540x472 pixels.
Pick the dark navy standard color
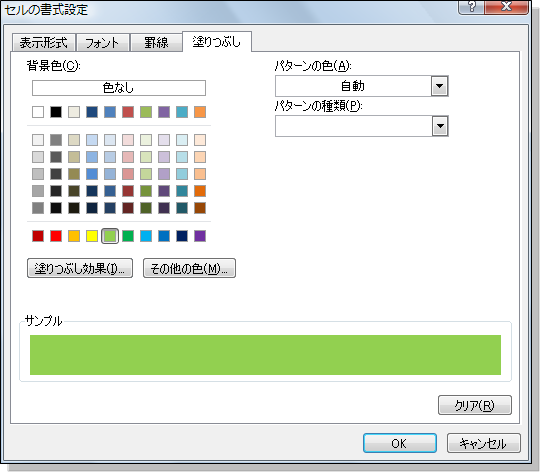[182, 236]
